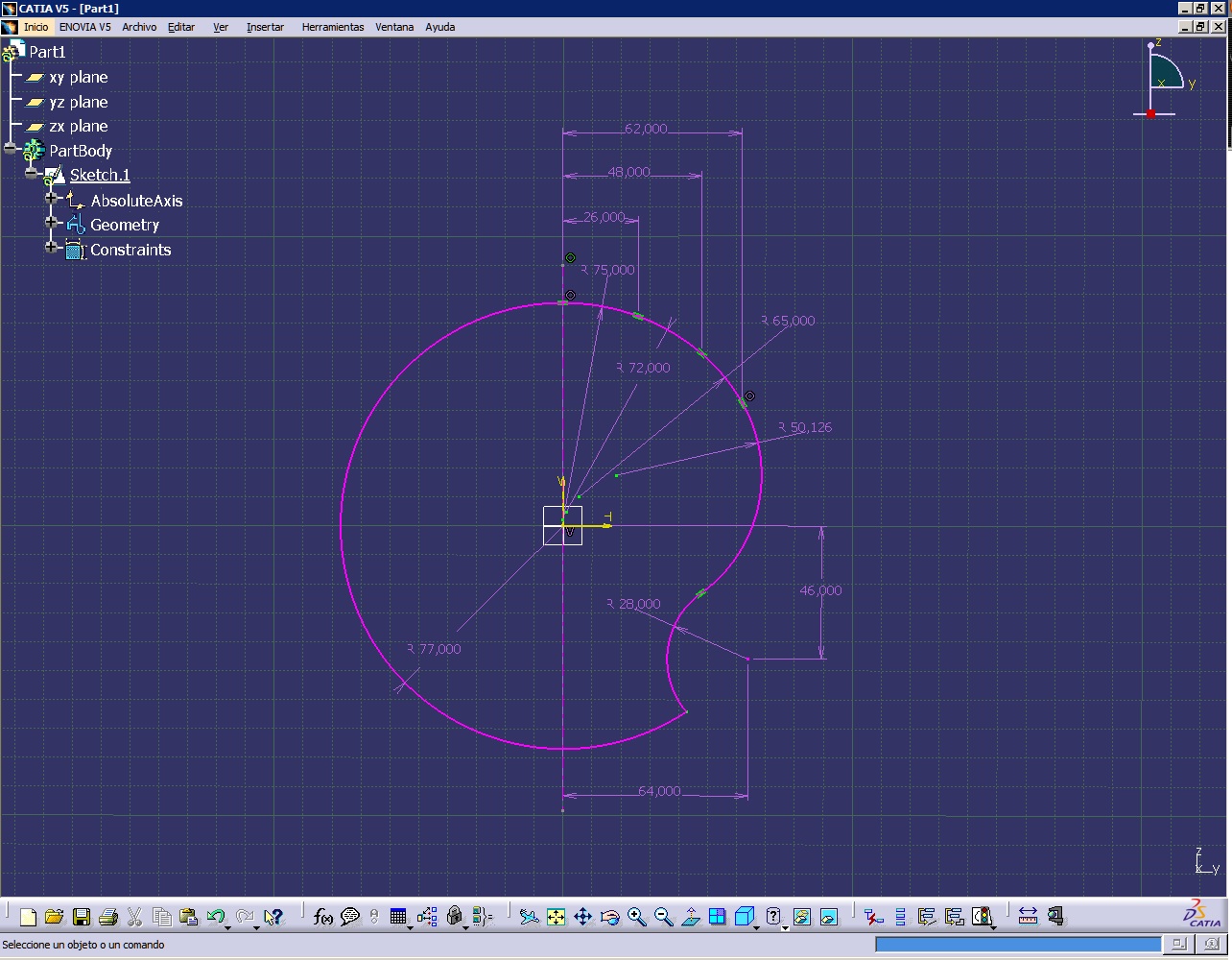The image size is (1232, 960).
Task: Click the command input field in status bar
Action: (x=1018, y=945)
